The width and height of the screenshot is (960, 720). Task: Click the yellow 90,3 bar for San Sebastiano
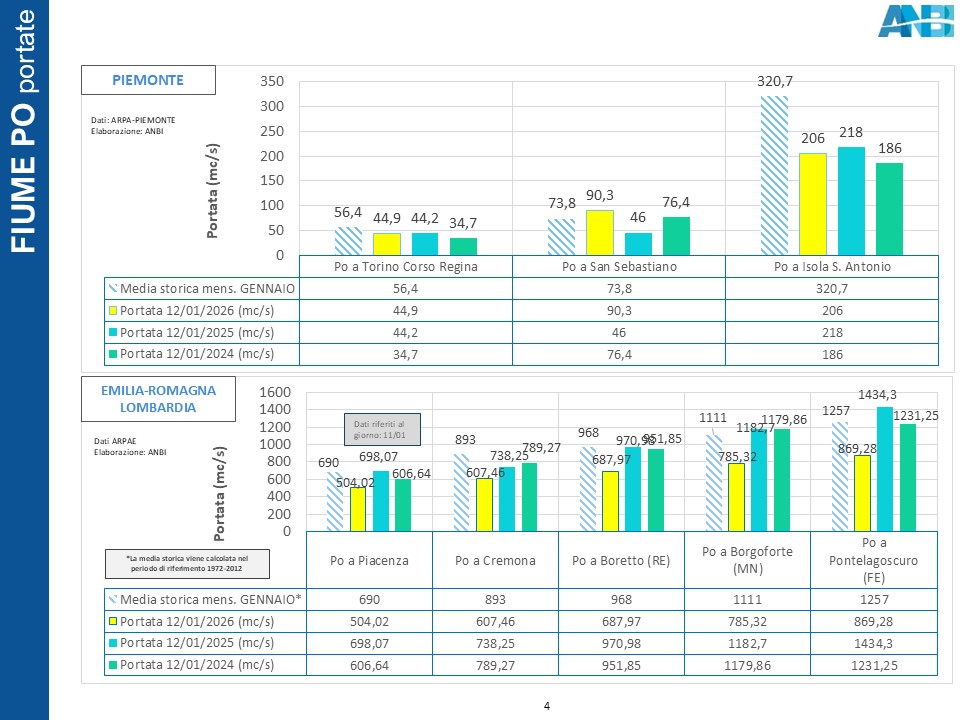(x=600, y=233)
